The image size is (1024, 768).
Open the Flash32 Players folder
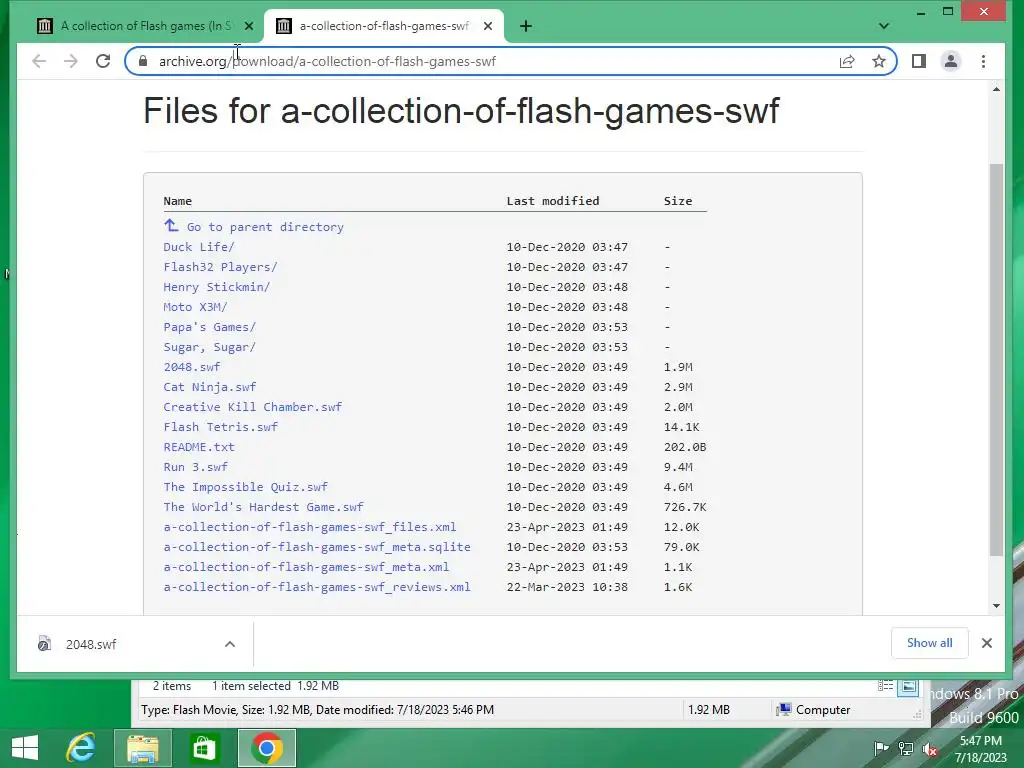pyautogui.click(x=220, y=267)
